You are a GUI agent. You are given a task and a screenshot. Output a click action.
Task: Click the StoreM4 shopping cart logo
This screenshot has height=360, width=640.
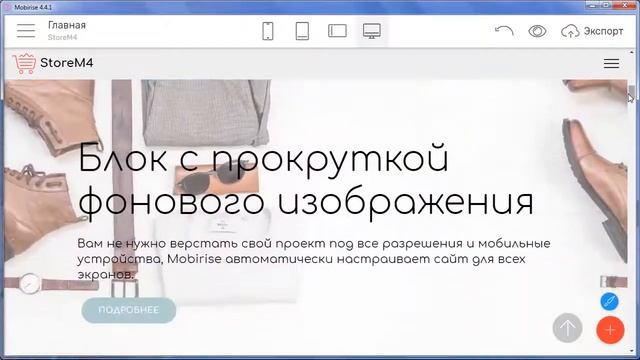[x=24, y=63]
